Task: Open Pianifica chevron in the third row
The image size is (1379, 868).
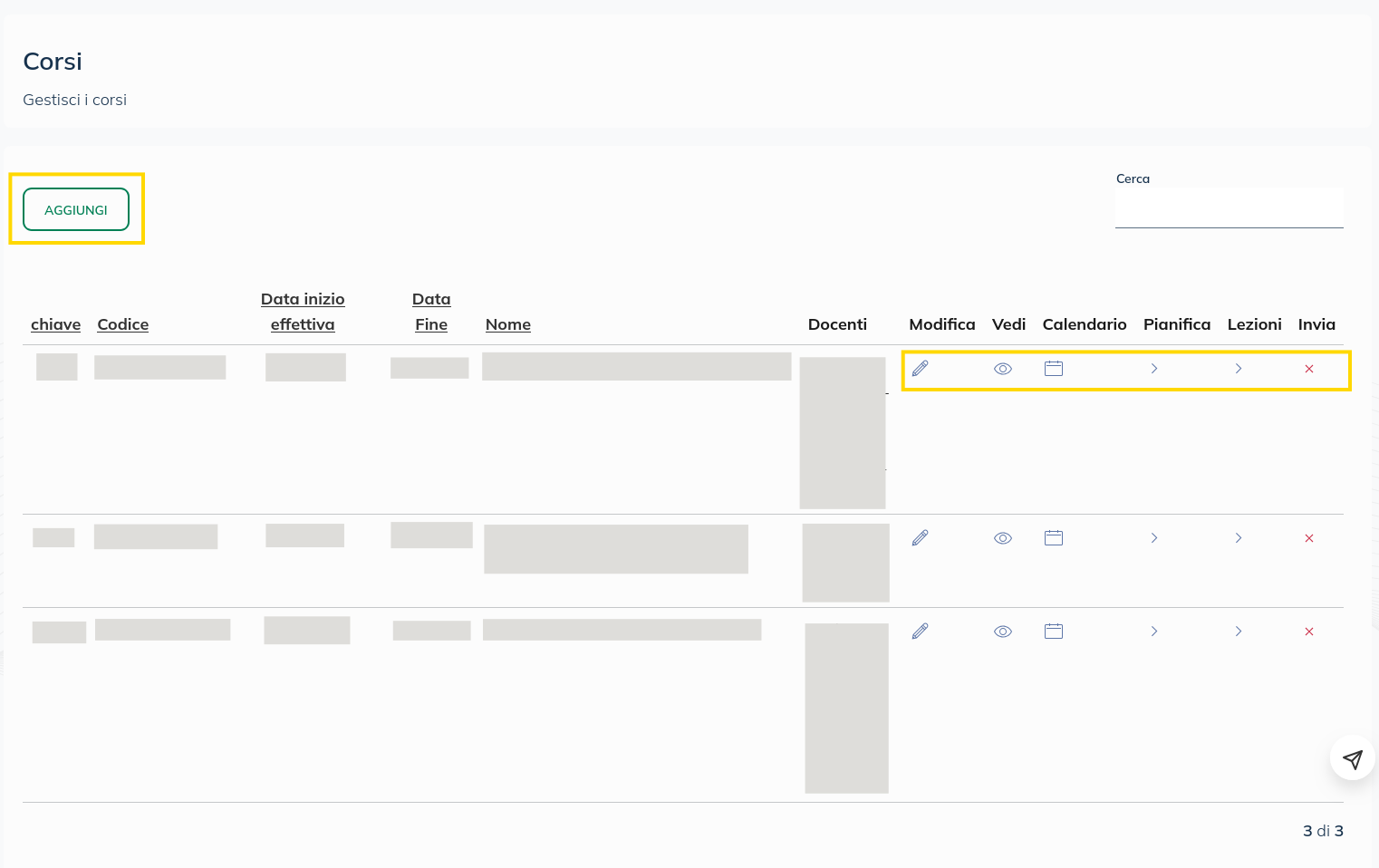Action: pos(1153,632)
